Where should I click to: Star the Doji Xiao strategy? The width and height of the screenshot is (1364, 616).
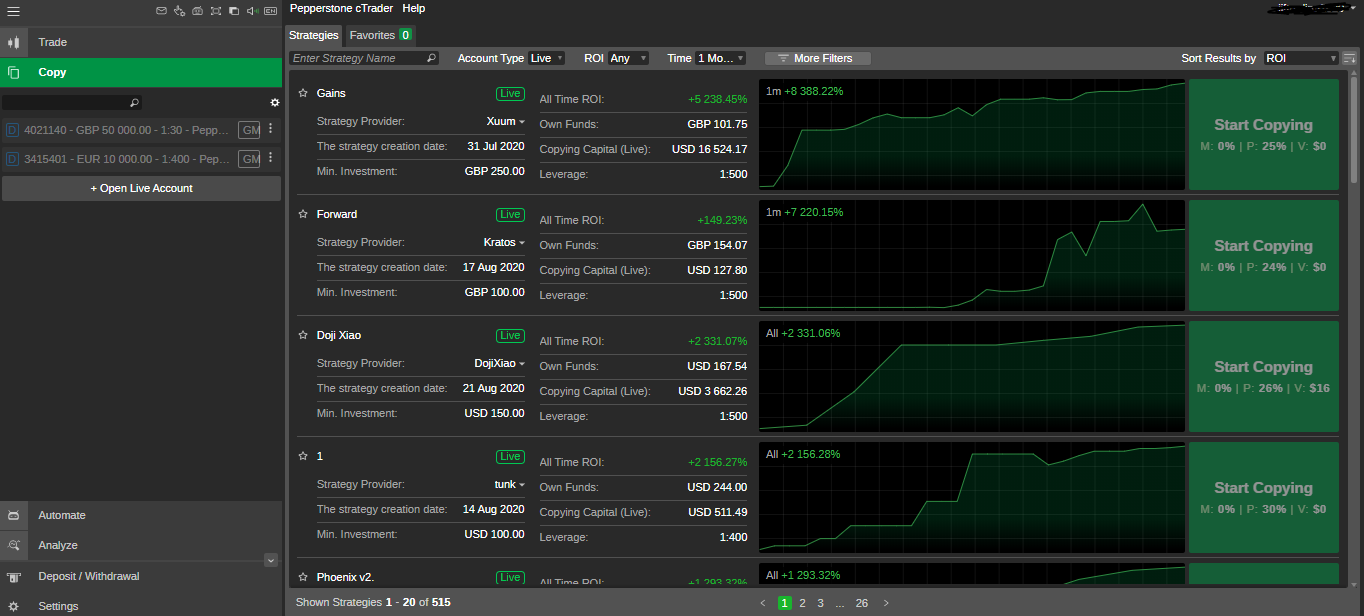[303, 335]
